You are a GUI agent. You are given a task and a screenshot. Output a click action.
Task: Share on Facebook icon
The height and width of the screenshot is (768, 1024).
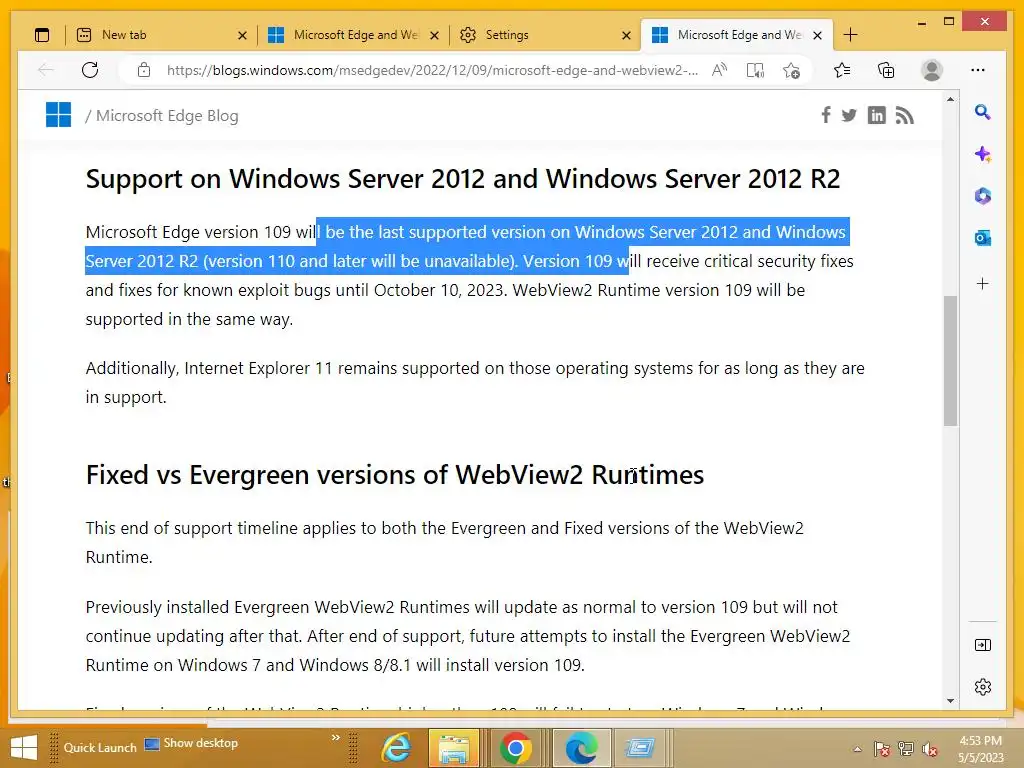pos(826,116)
